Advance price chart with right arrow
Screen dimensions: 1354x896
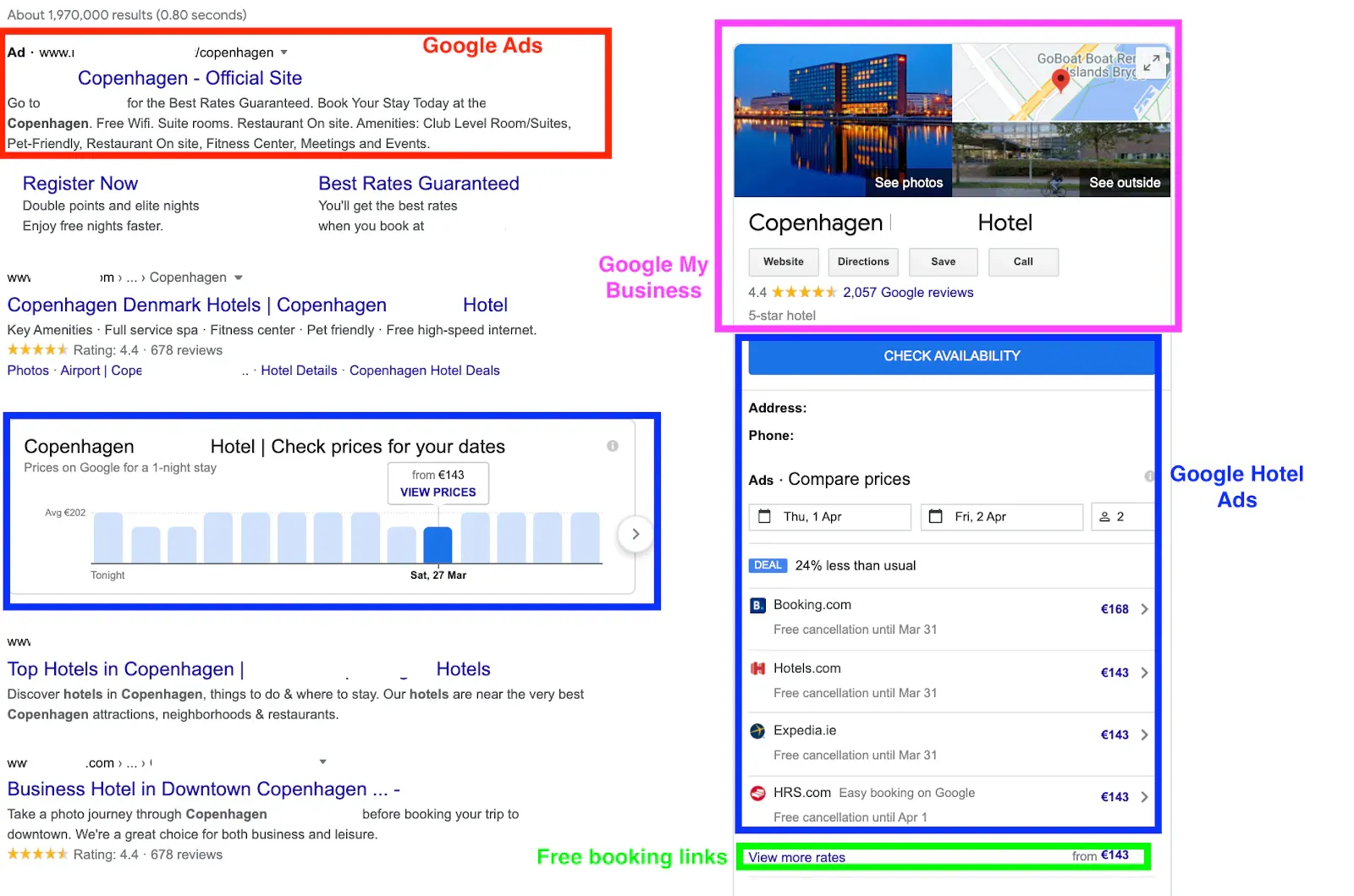click(x=636, y=534)
